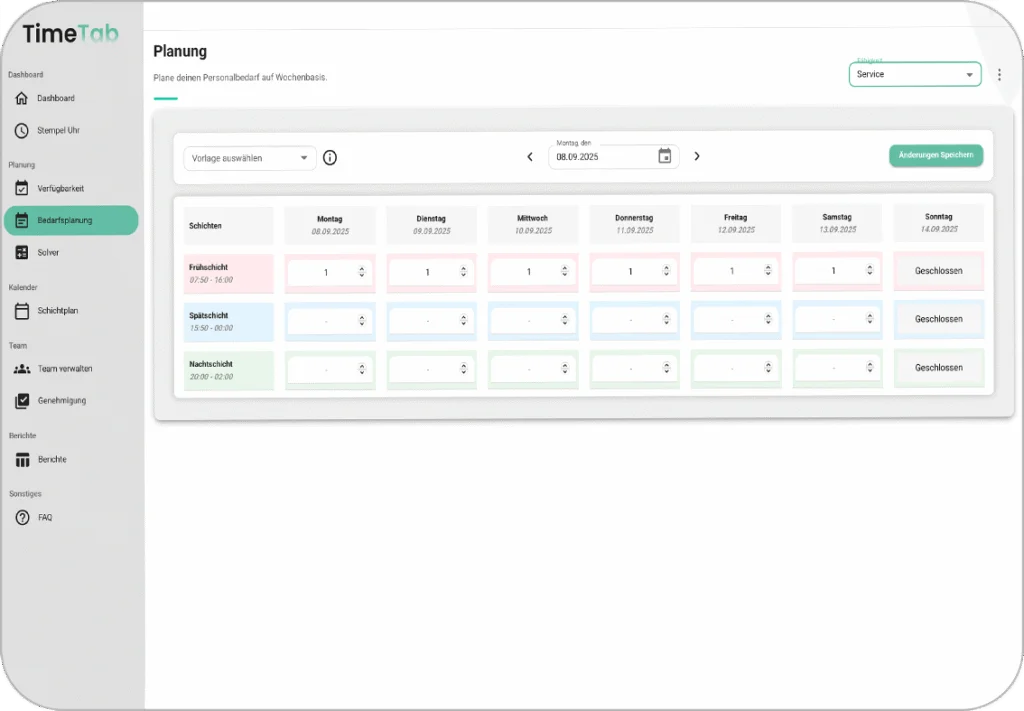Screen dimensions: 1024x711
Task: Adjust Frühschicht Montag staff count stepper
Action: (x=362, y=272)
